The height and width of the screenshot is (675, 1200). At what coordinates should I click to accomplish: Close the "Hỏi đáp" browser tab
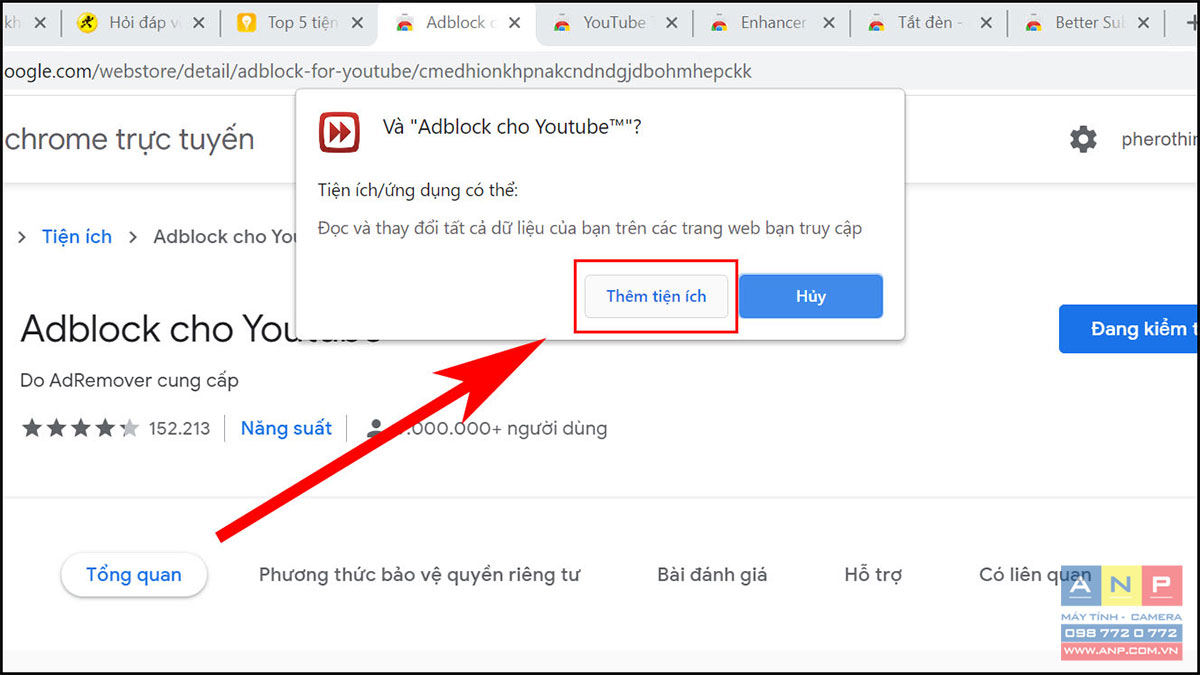tap(199, 23)
